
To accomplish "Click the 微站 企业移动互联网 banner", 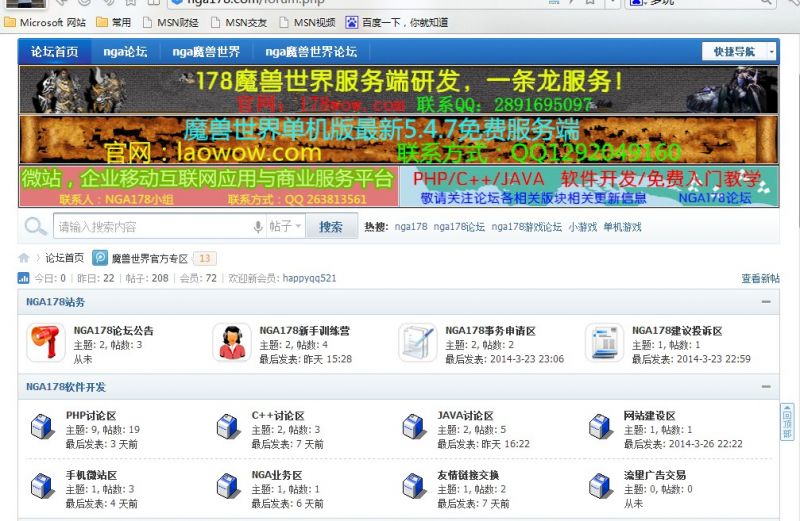I will 209,186.
